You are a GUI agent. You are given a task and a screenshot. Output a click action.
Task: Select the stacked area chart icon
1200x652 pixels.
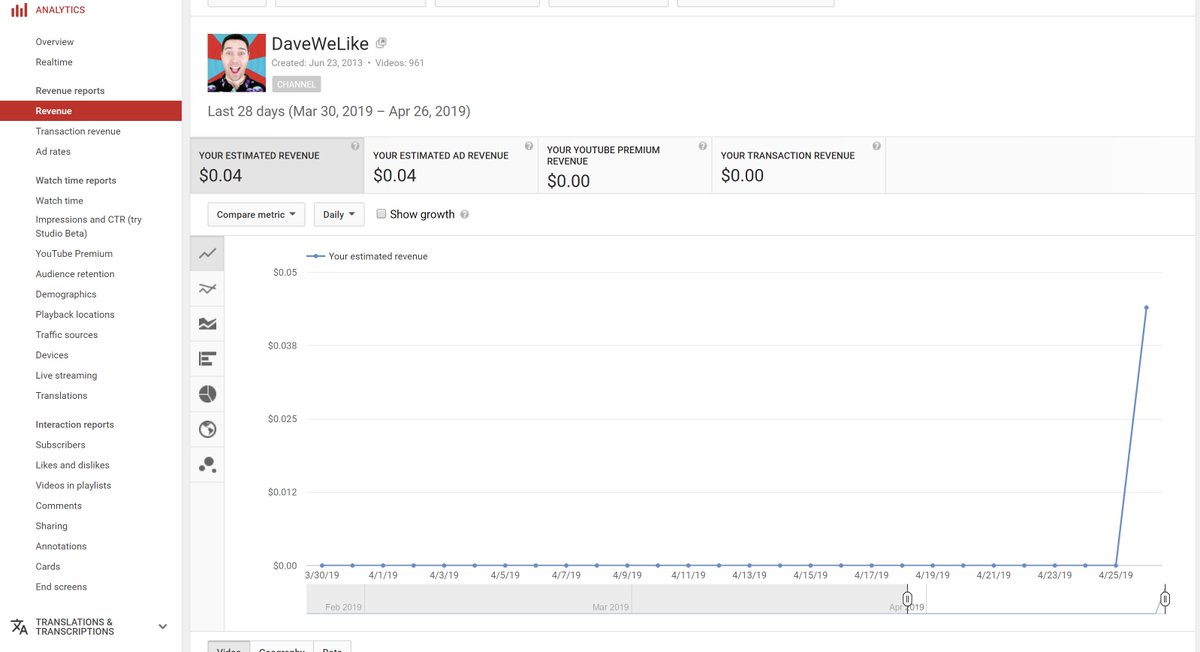(208, 324)
